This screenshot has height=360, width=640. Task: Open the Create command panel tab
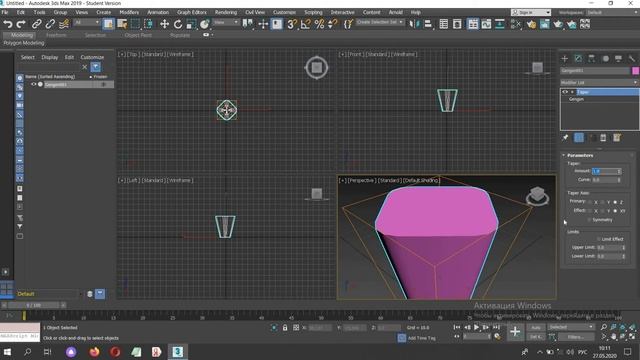(564, 59)
